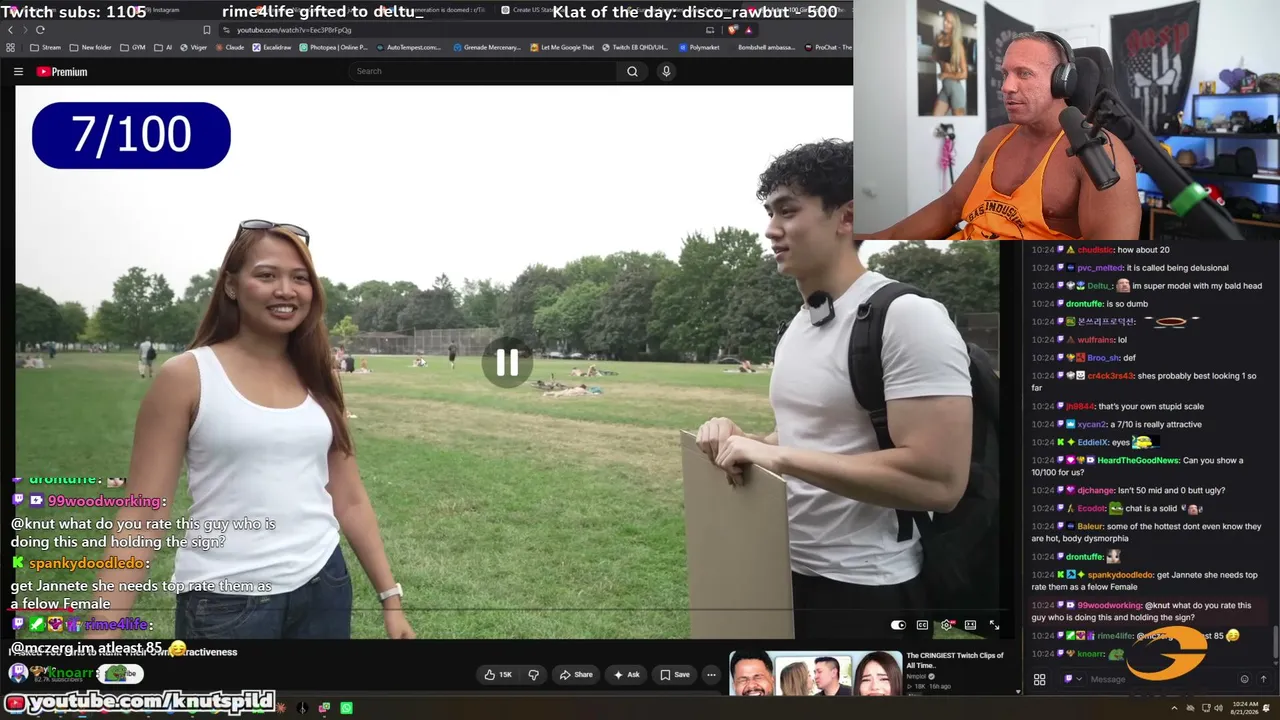Go to YouTube Premium home logo
Screen dimensions: 1280x720
coord(62,72)
